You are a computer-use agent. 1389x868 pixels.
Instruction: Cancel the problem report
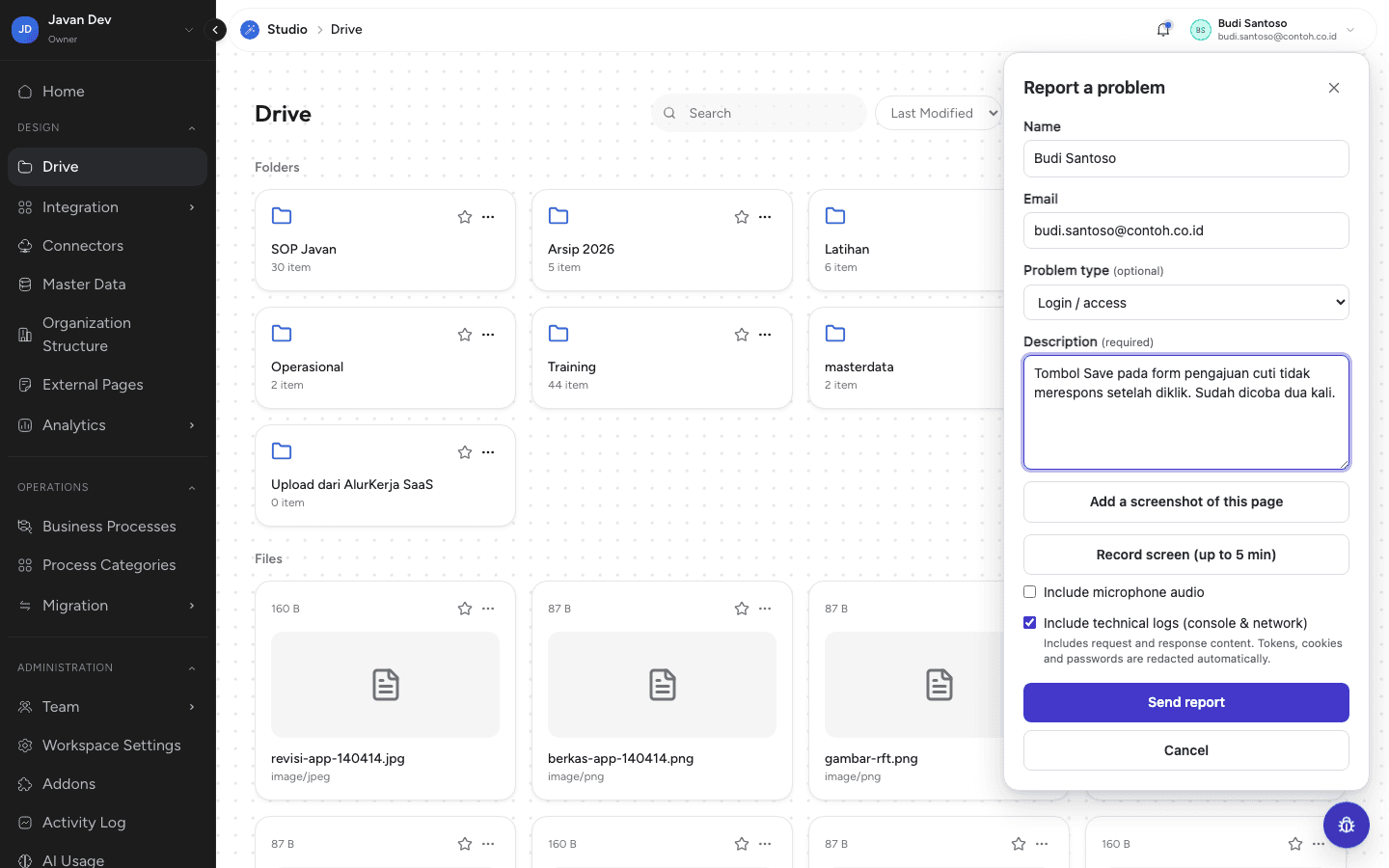pos(1186,750)
